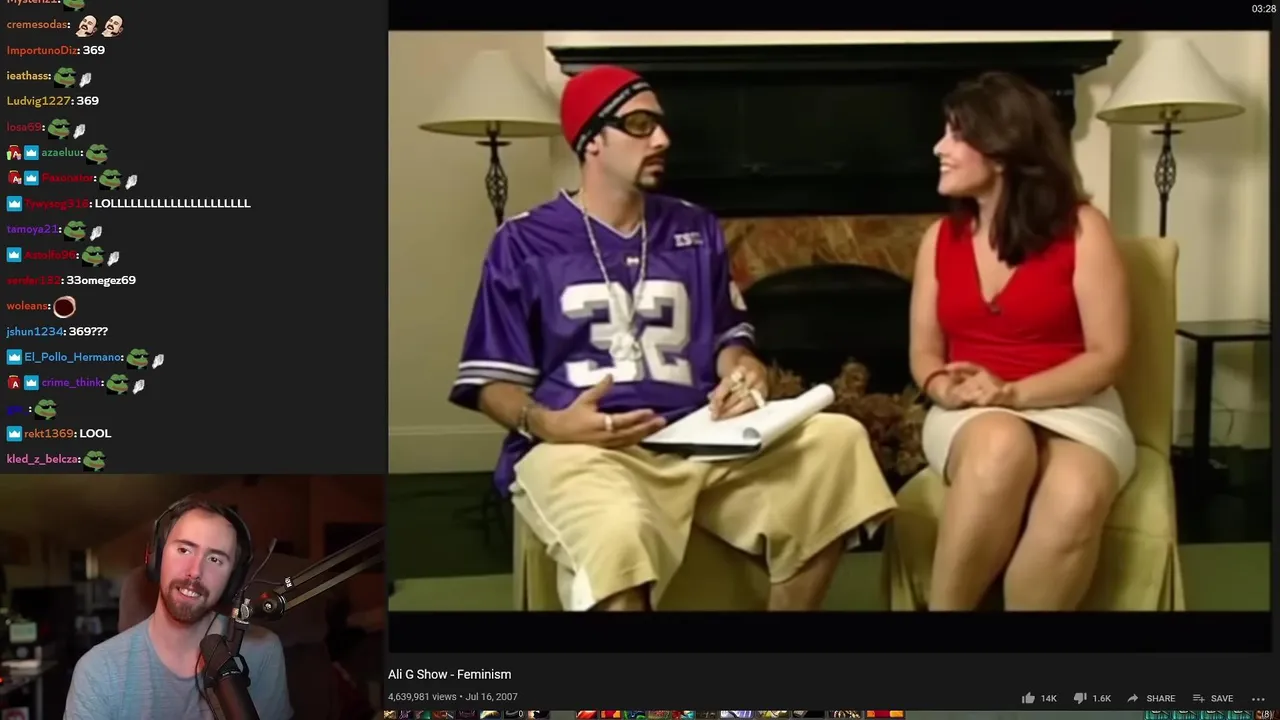
Task: Open chat user kled_z_belcza's name
Action: coord(42,459)
